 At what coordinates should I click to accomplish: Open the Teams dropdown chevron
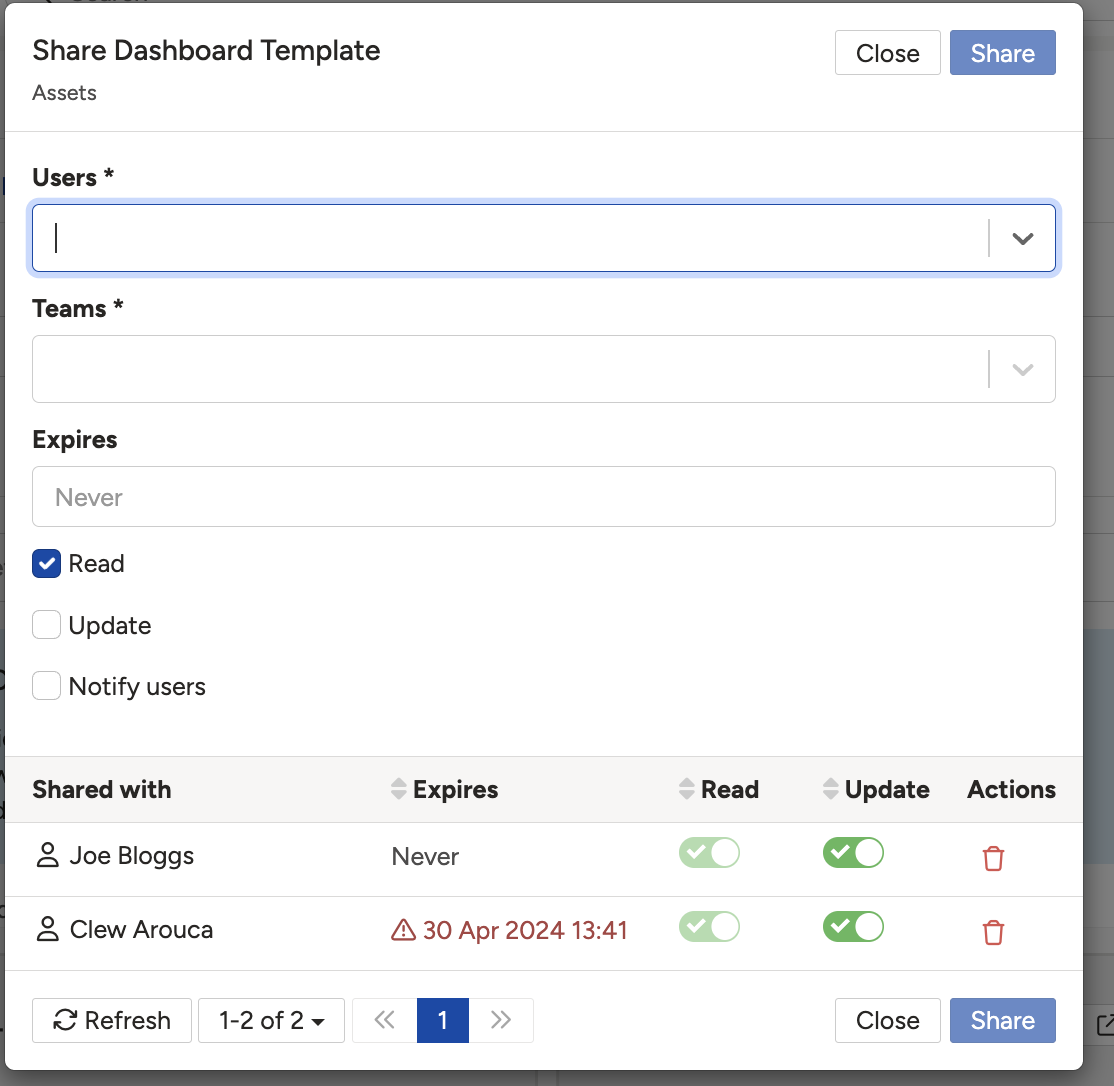click(x=1022, y=369)
